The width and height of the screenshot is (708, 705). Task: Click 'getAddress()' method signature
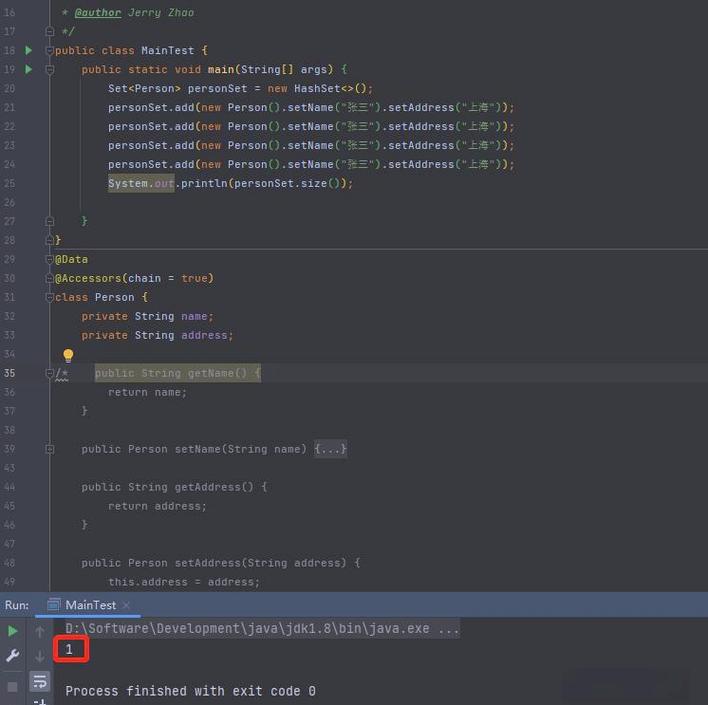(x=214, y=487)
